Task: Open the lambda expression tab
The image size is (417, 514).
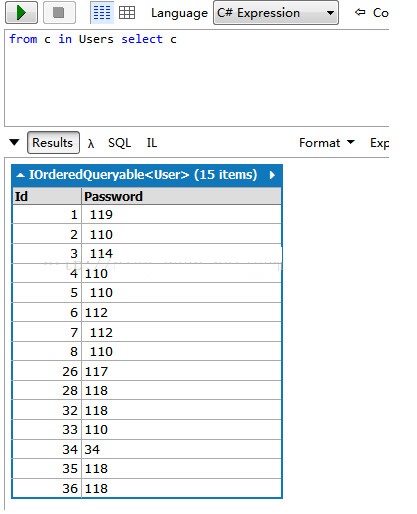Action: click(x=91, y=143)
